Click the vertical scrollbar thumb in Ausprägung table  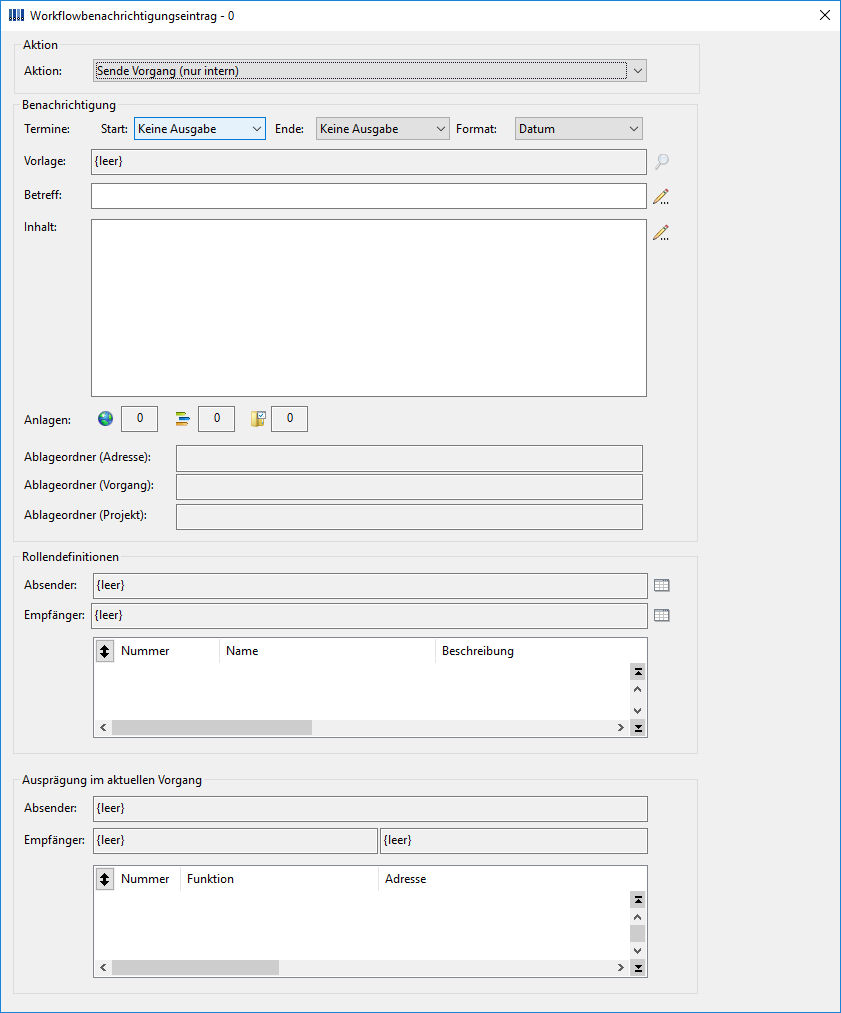click(638, 934)
